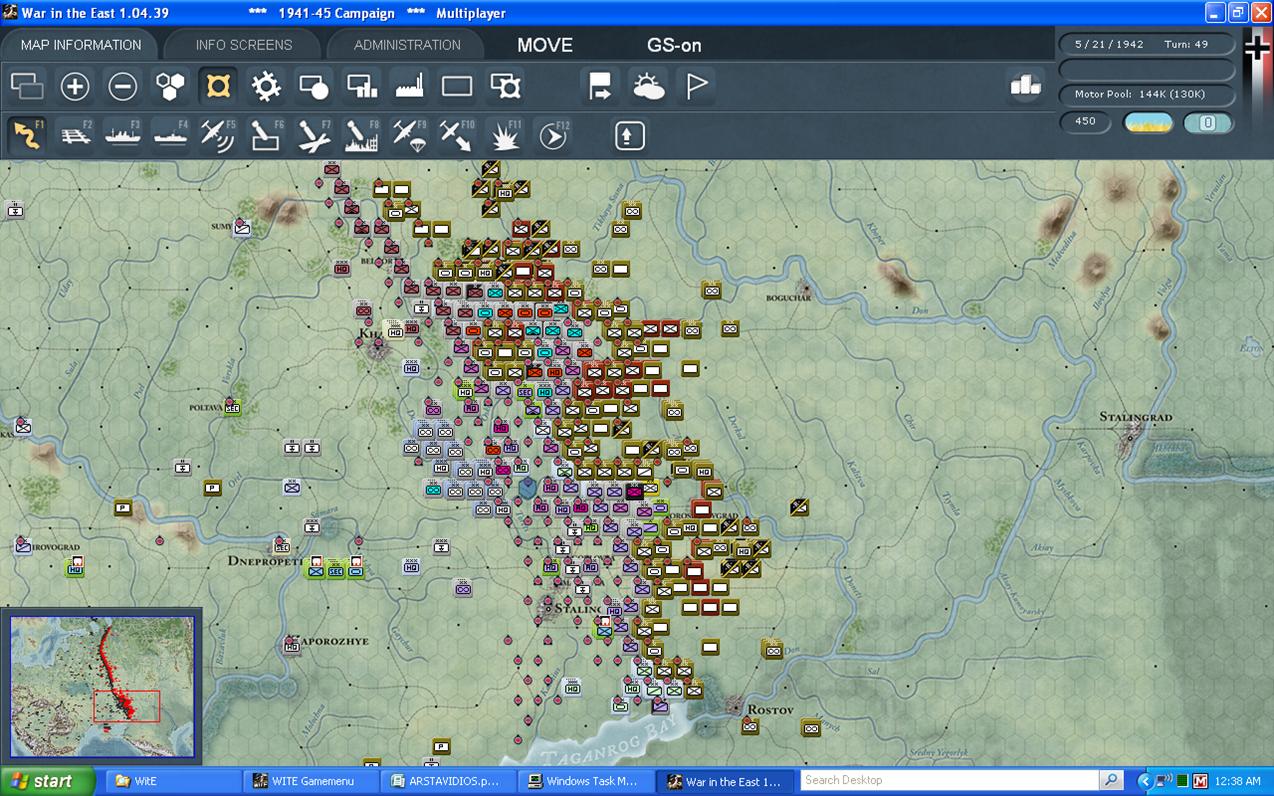Select air transport paradrop mode F9

coord(410,135)
